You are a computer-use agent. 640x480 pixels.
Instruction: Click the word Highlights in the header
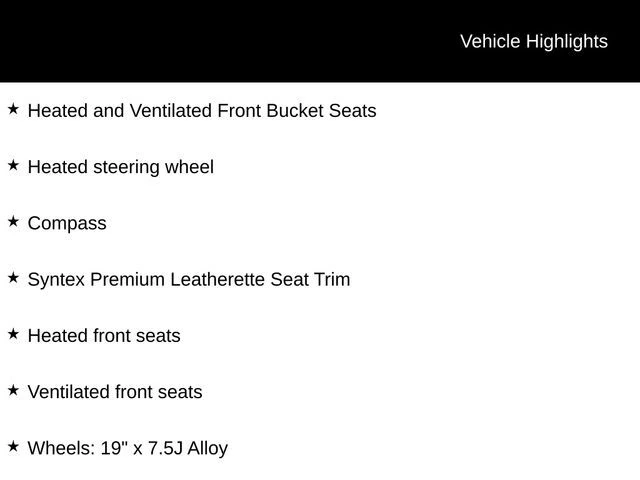pos(567,41)
